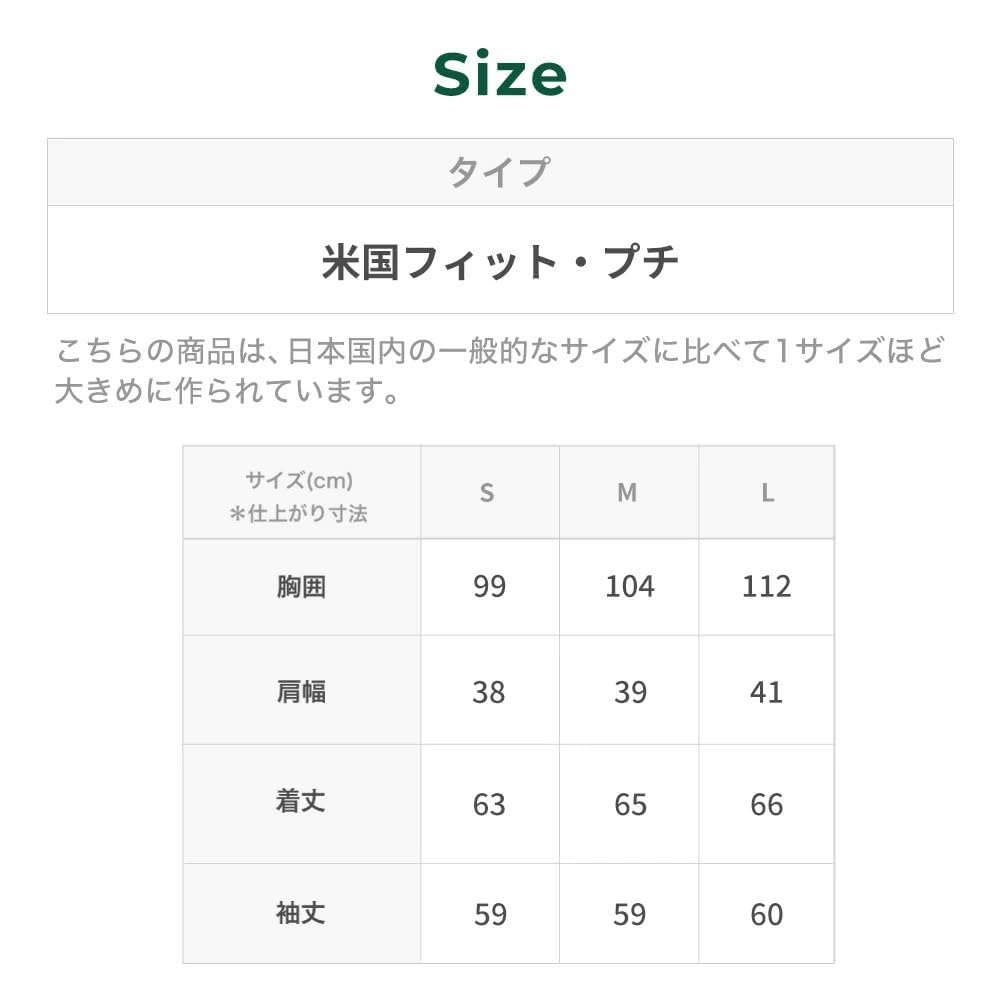Click the 着丈 row label
This screenshot has width=1000, height=1000.
pos(301,803)
